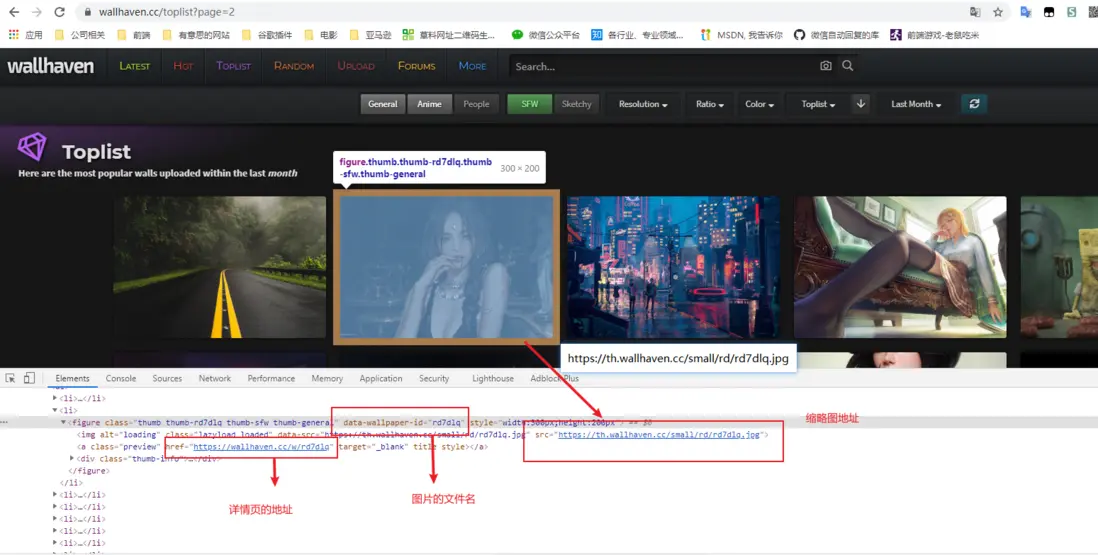This screenshot has width=1098, height=555.
Task: Click the browser forward arrow
Action: click(36, 12)
